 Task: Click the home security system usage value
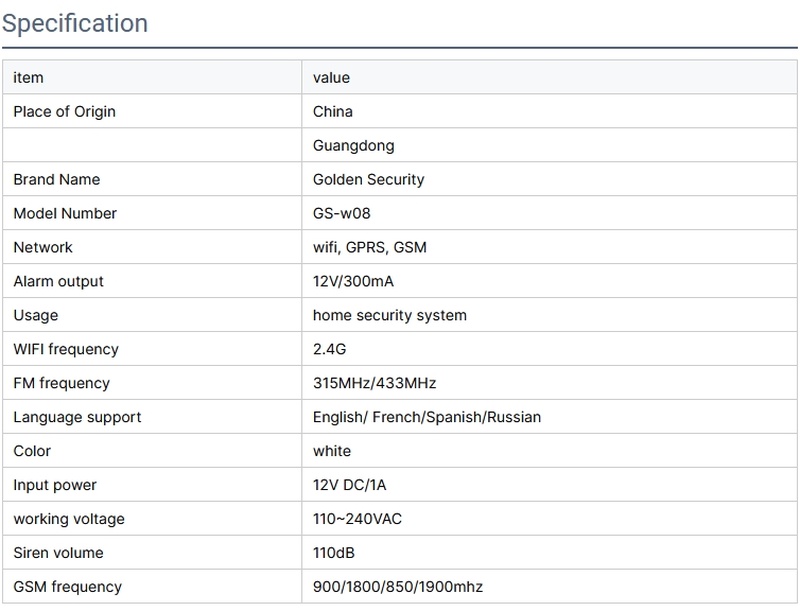(x=390, y=316)
